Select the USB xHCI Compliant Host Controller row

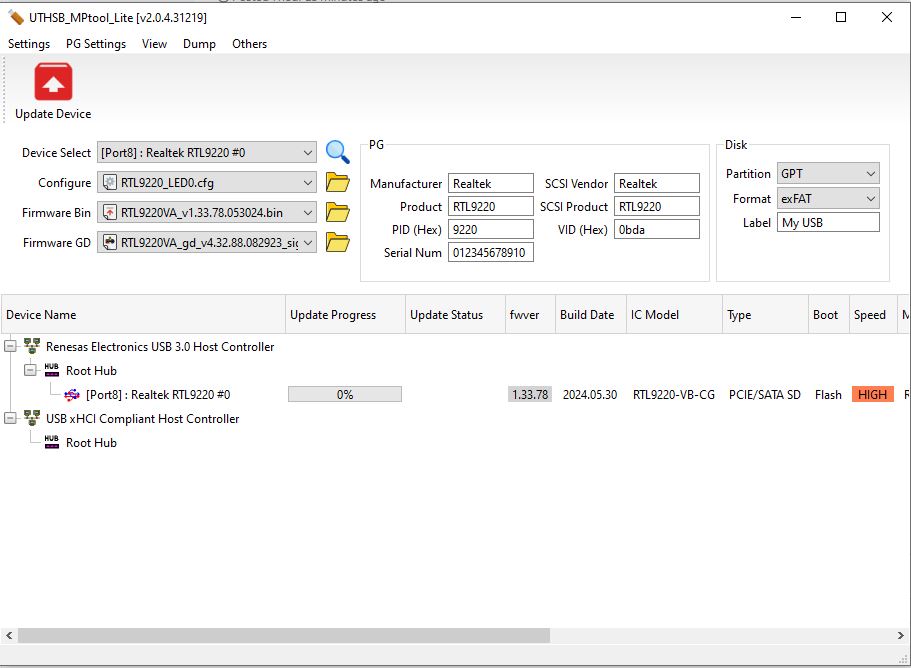point(142,419)
